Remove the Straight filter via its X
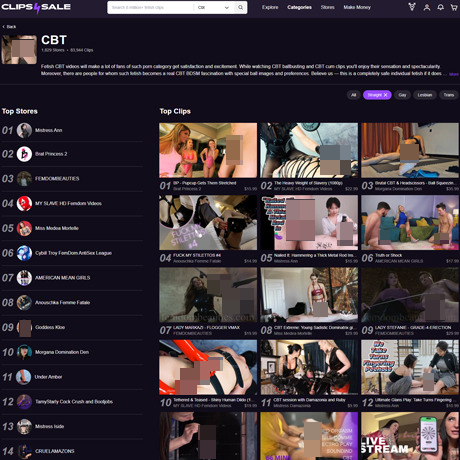The height and width of the screenshot is (460, 460). 385,95
